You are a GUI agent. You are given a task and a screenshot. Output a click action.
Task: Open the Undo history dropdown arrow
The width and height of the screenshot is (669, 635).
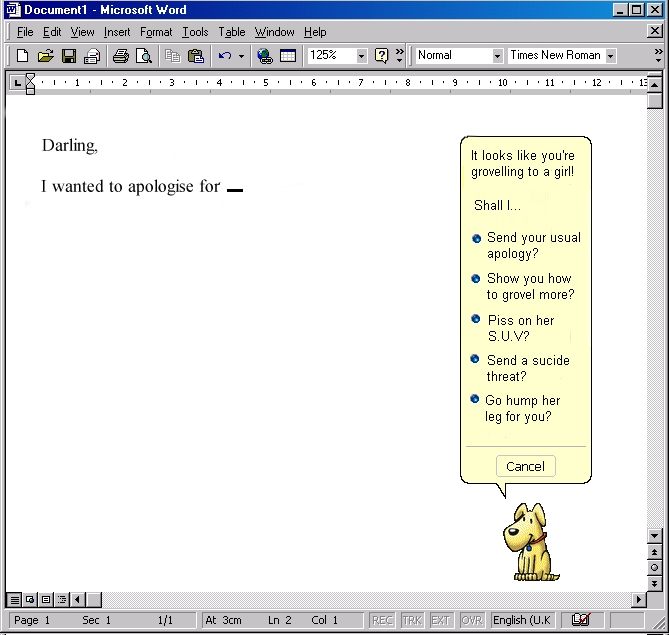coord(241,56)
